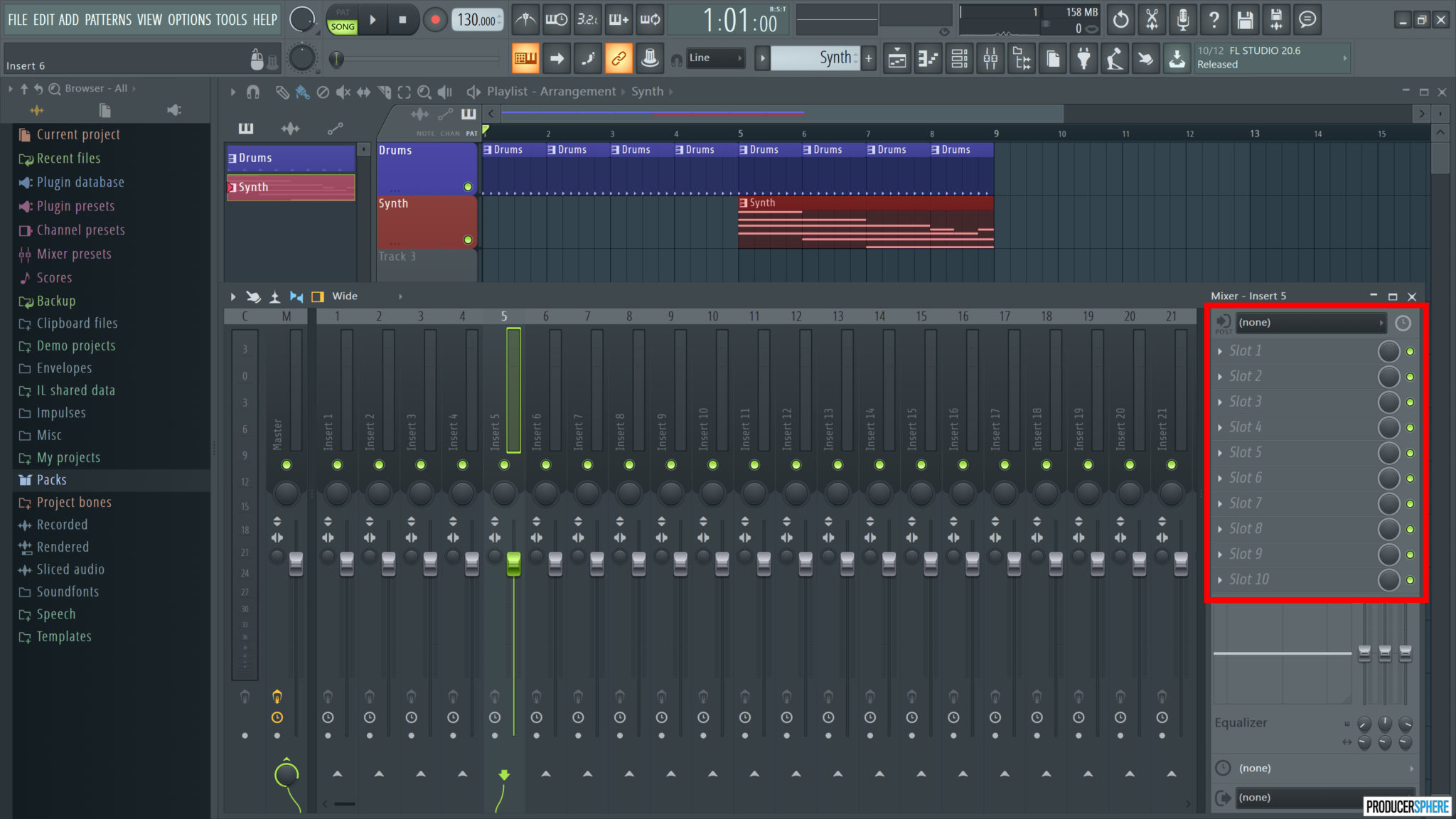
Task: Click the Stop button
Action: [402, 20]
